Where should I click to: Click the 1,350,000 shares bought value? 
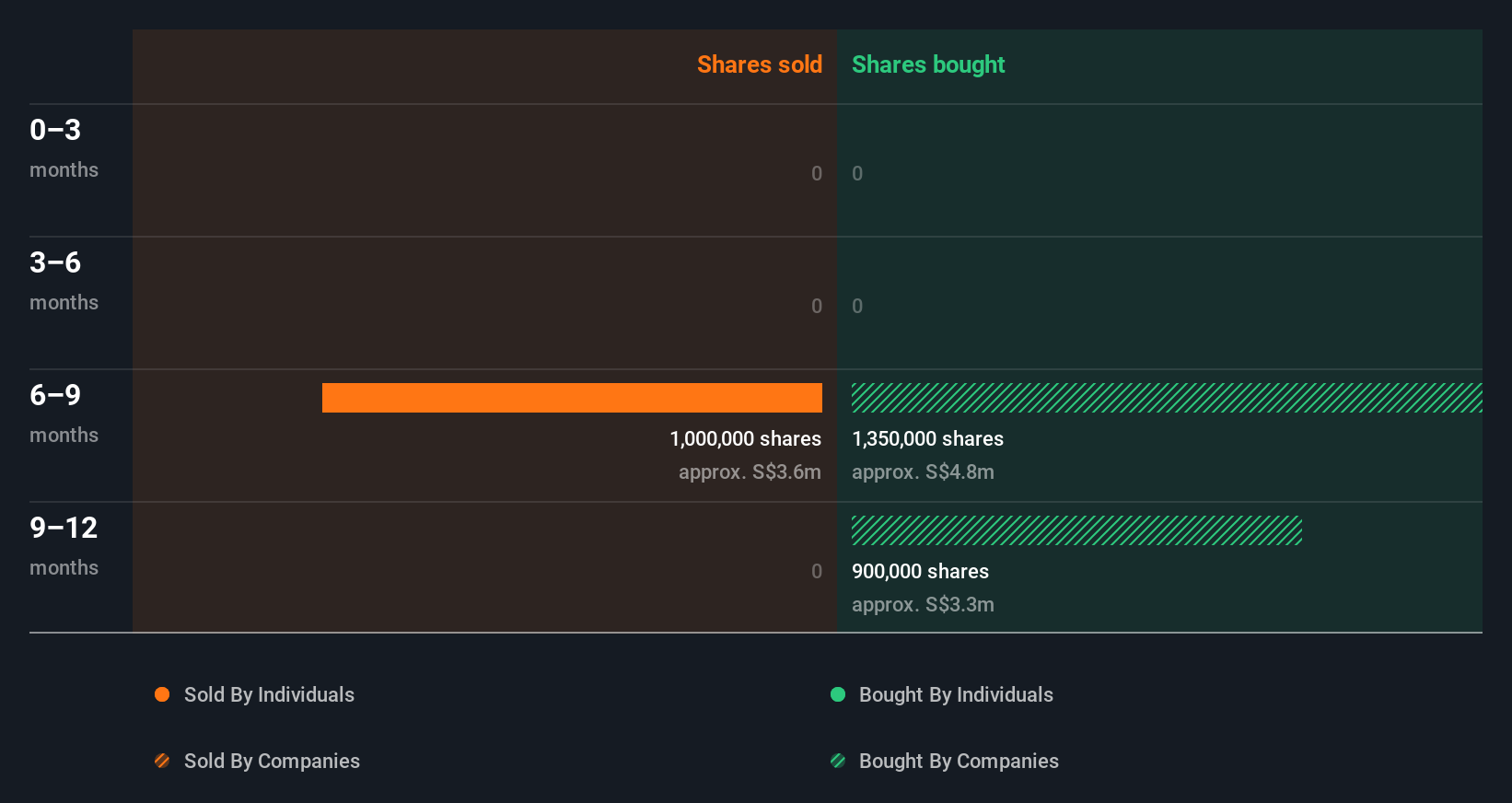point(927,439)
